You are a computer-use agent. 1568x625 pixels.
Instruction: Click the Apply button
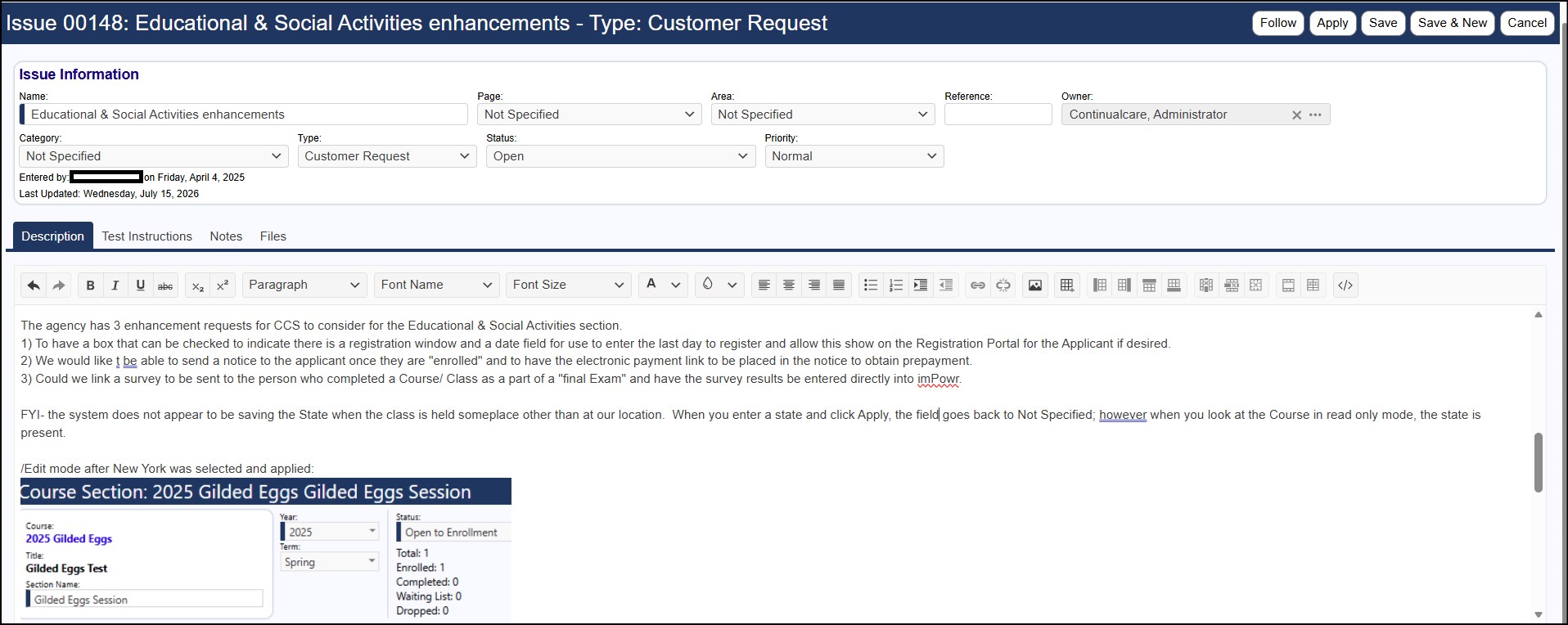[1332, 23]
